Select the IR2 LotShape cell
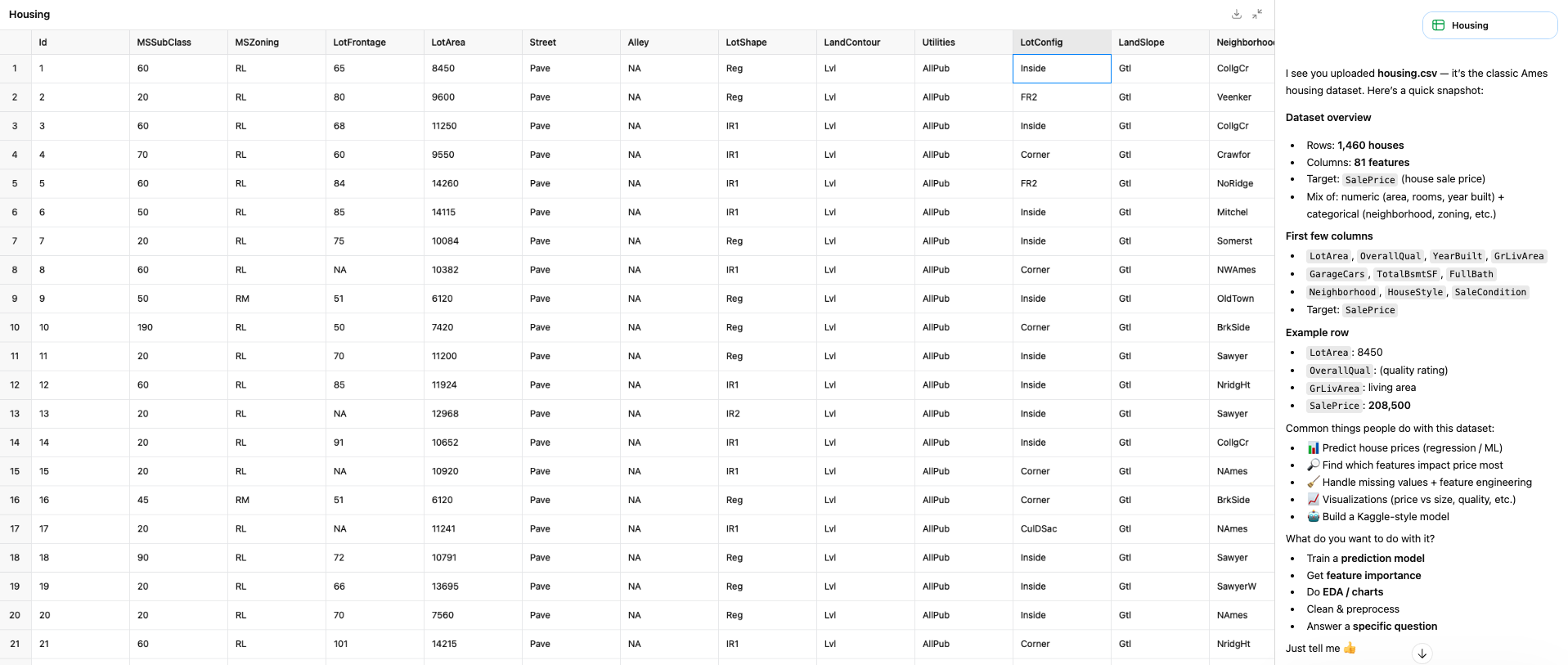The height and width of the screenshot is (665, 1568). 767,414
